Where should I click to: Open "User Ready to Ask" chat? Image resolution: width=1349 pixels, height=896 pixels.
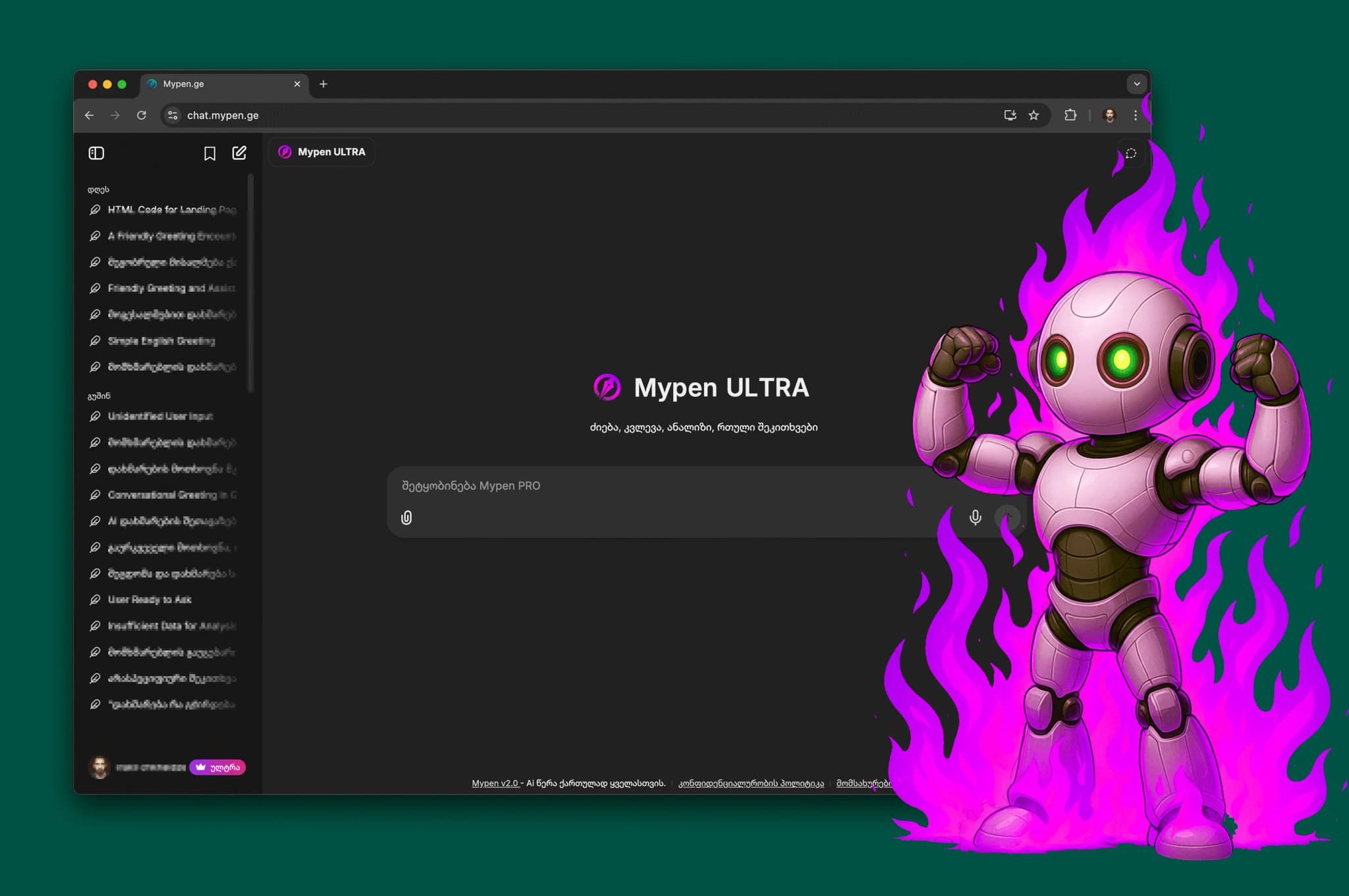(x=149, y=599)
